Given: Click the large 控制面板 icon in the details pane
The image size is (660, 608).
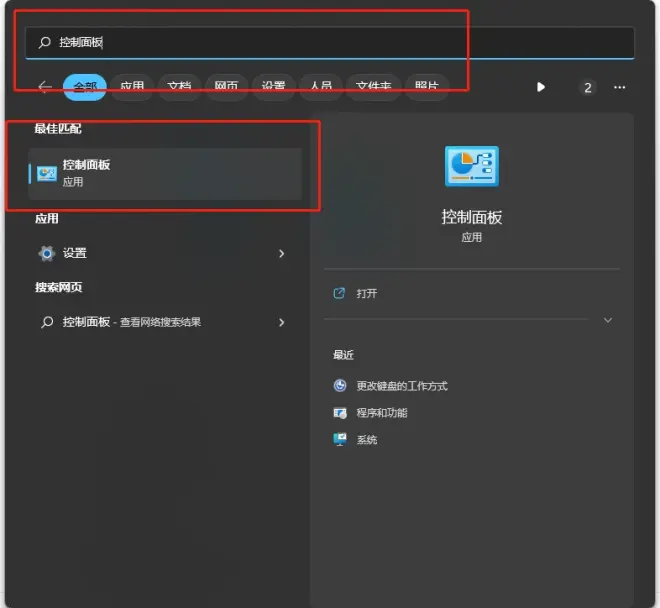Looking at the screenshot, I should 471,167.
